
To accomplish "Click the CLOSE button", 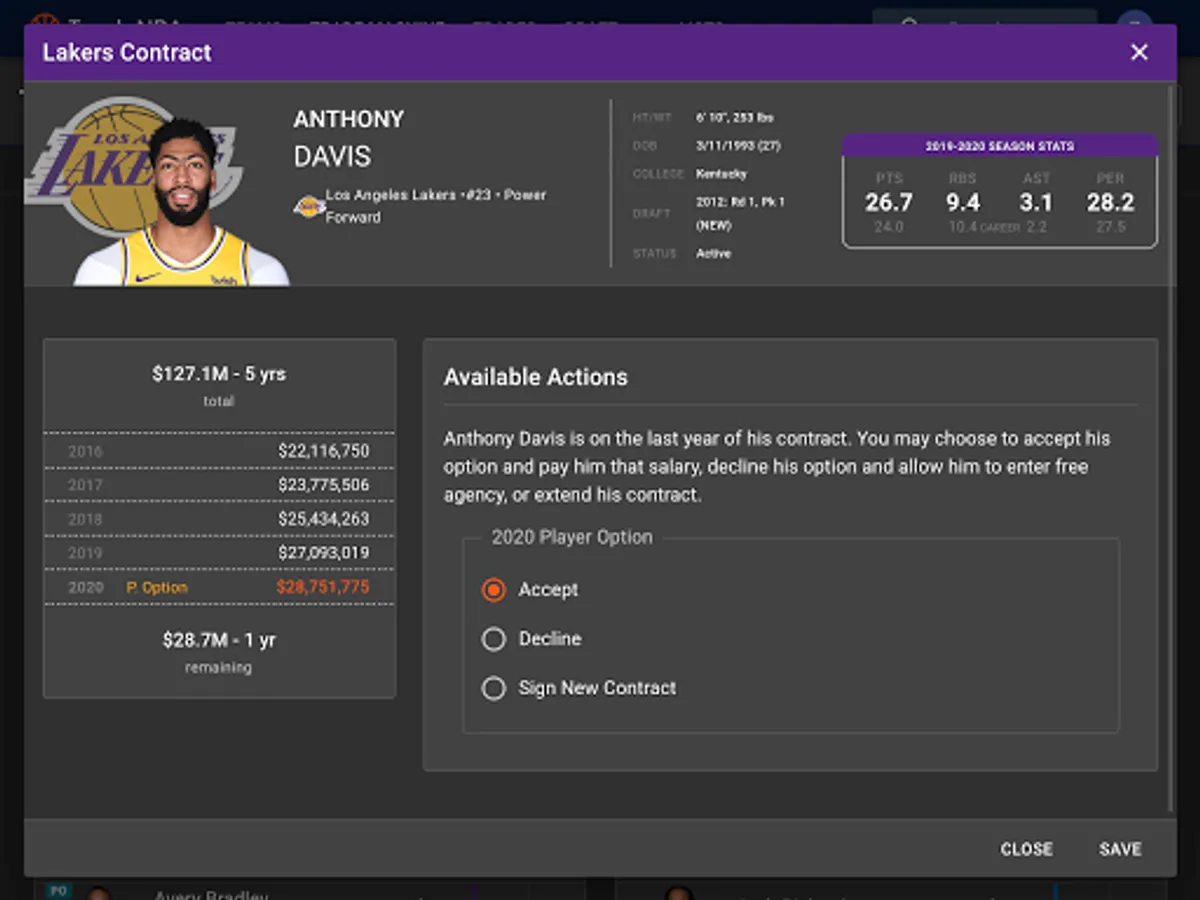I will [1026, 849].
